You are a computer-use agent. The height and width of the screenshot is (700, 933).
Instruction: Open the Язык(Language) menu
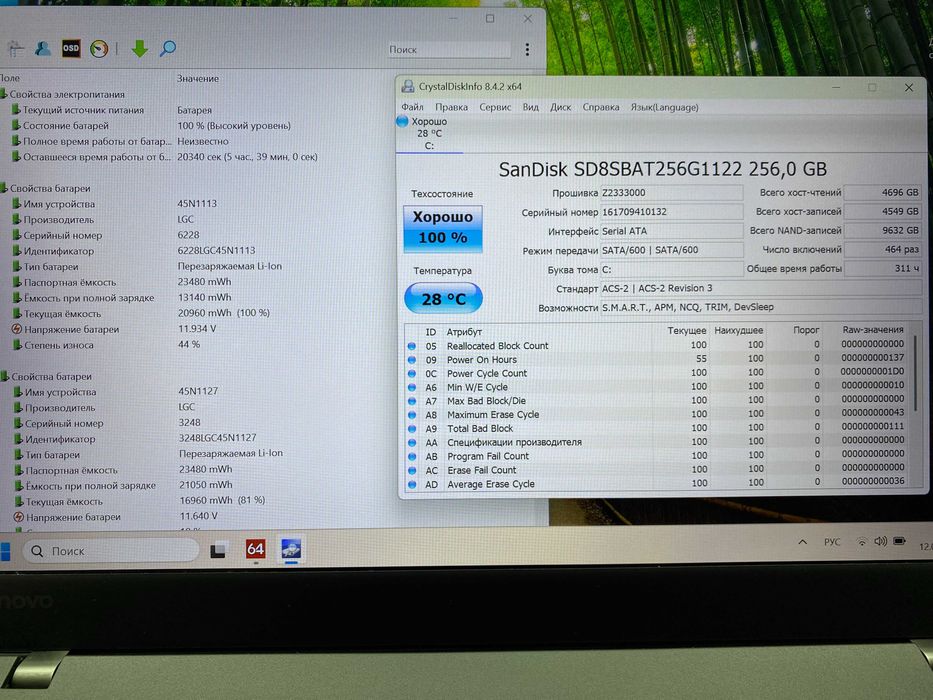[x=664, y=107]
